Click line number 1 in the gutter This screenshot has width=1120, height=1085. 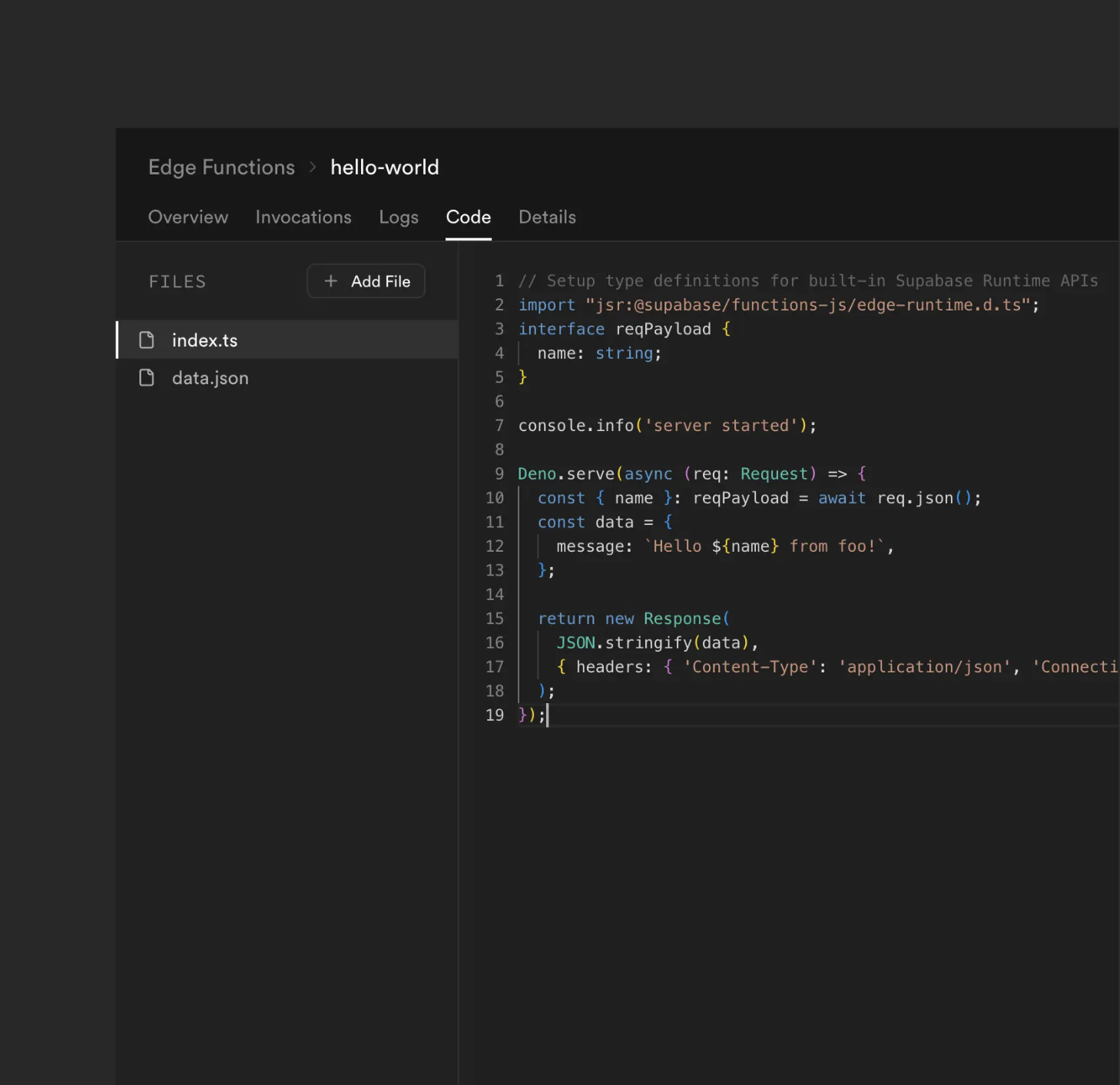tap(499, 280)
